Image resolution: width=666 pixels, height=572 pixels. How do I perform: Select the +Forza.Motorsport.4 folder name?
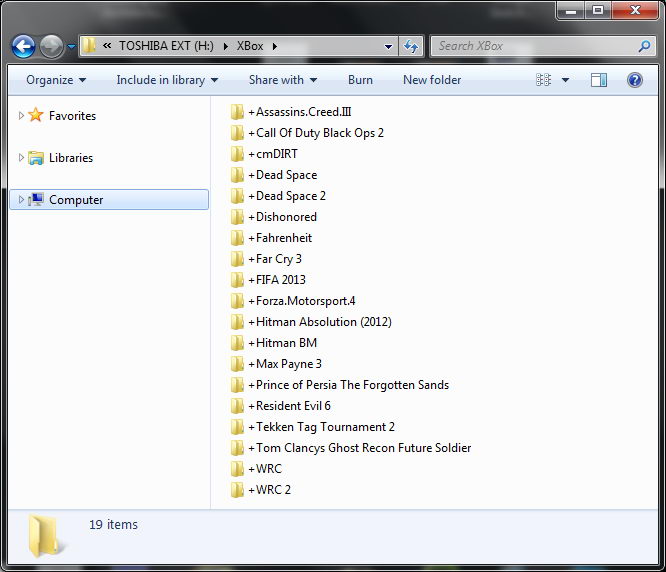click(302, 301)
